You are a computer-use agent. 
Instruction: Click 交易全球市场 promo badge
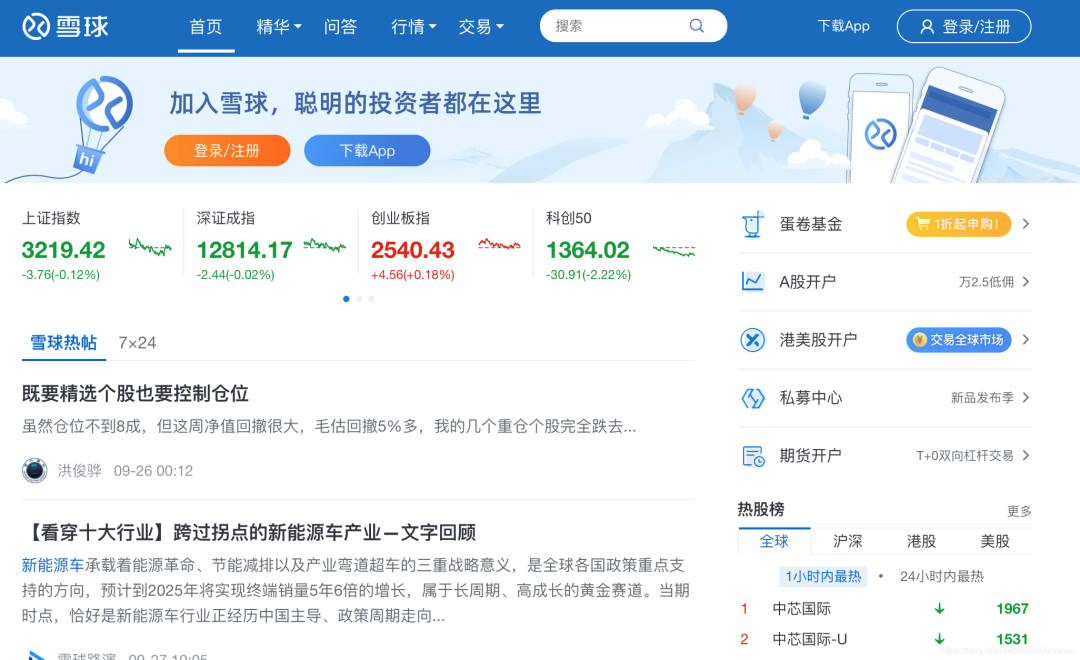pyautogui.click(x=959, y=340)
